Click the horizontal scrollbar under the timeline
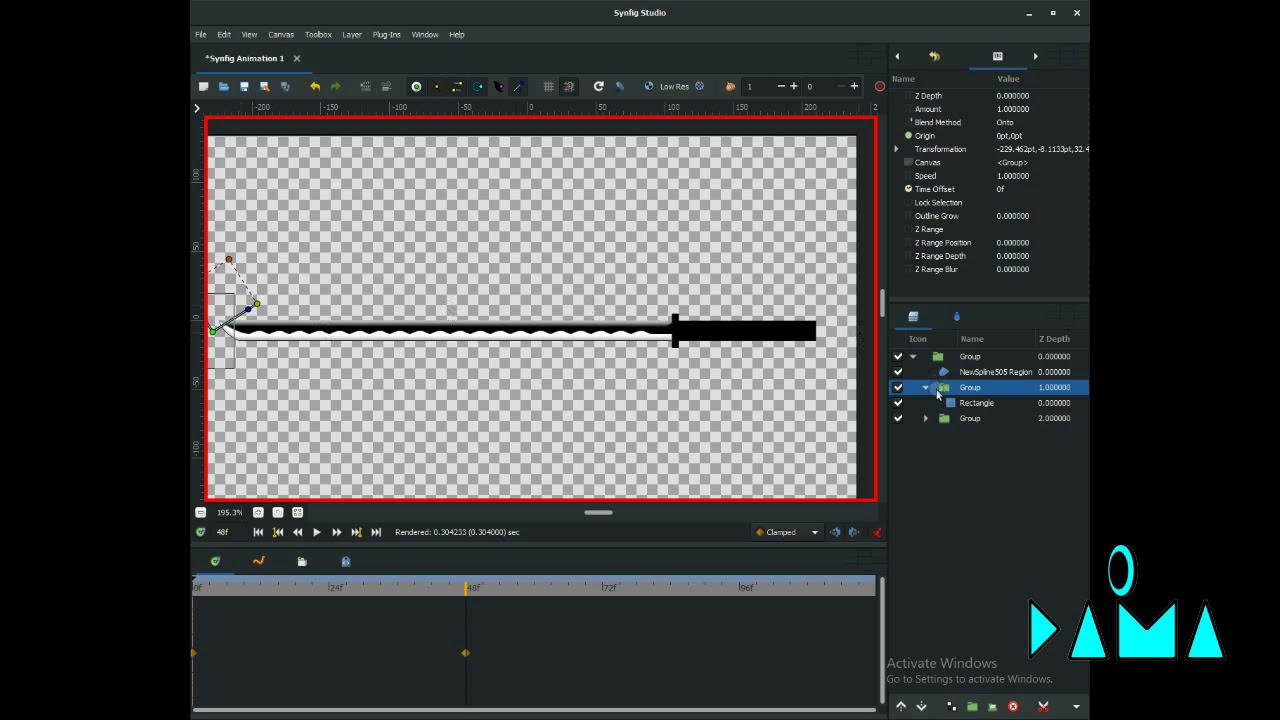 (536, 711)
